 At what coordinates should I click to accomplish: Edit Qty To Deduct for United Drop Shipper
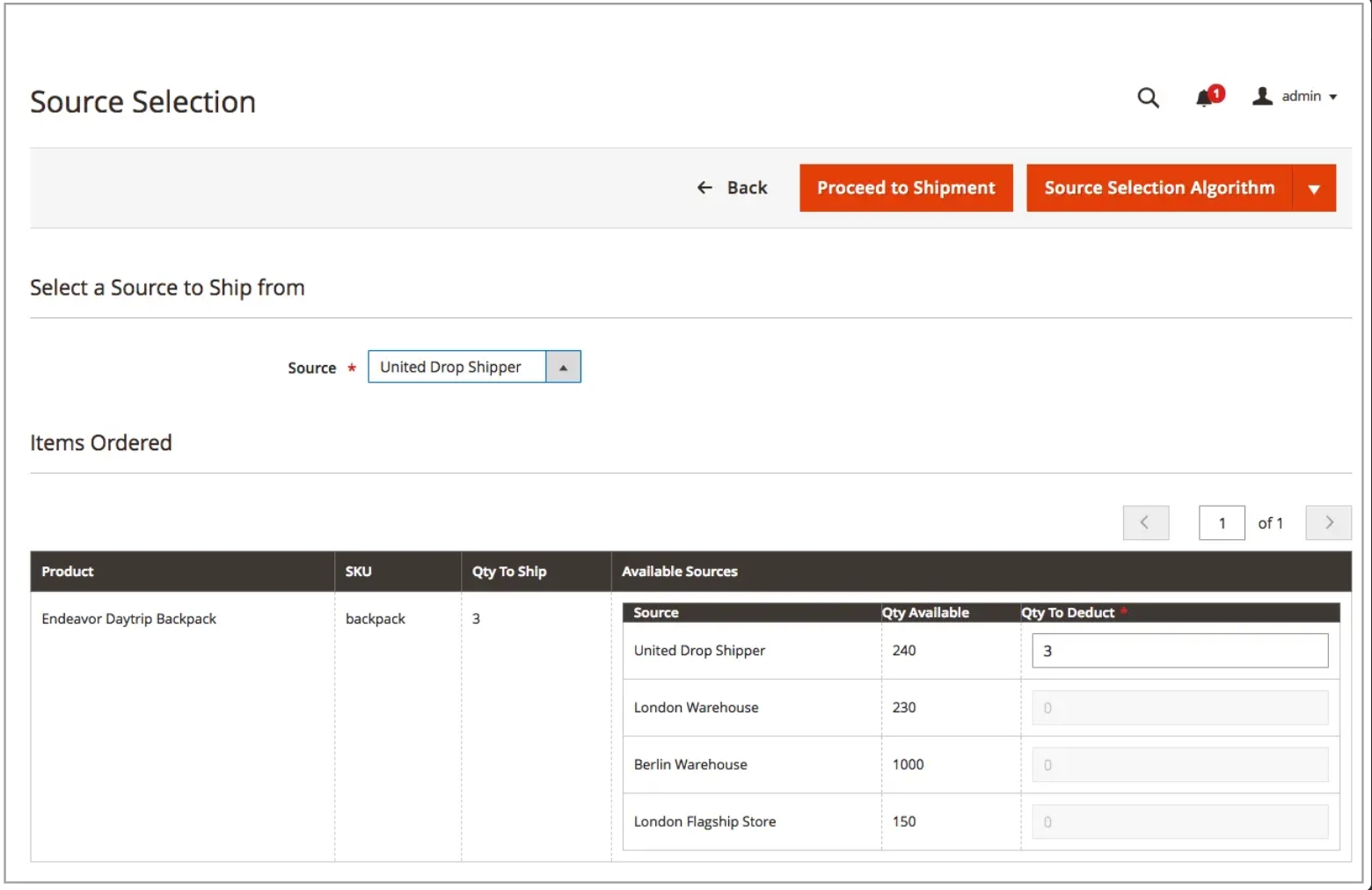(x=1179, y=651)
